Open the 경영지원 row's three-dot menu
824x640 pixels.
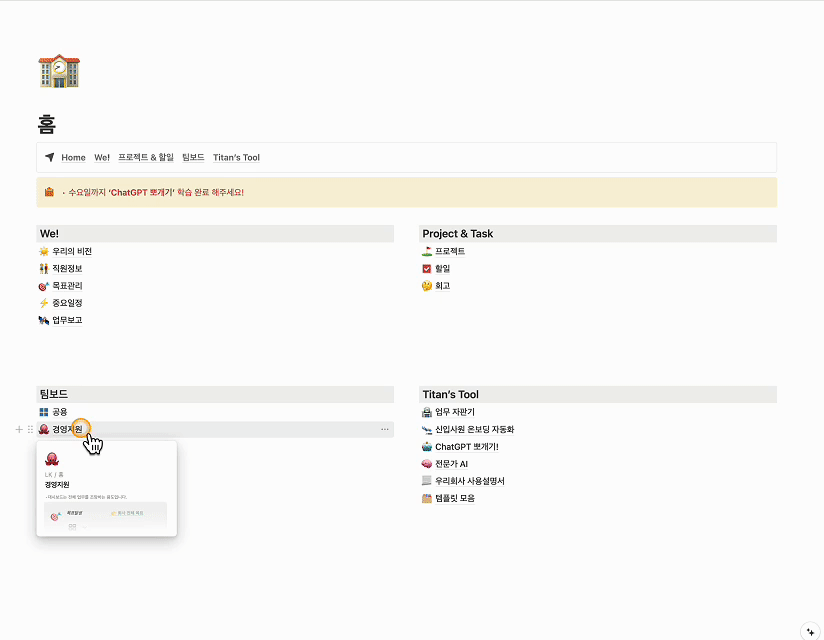[x=385, y=429]
